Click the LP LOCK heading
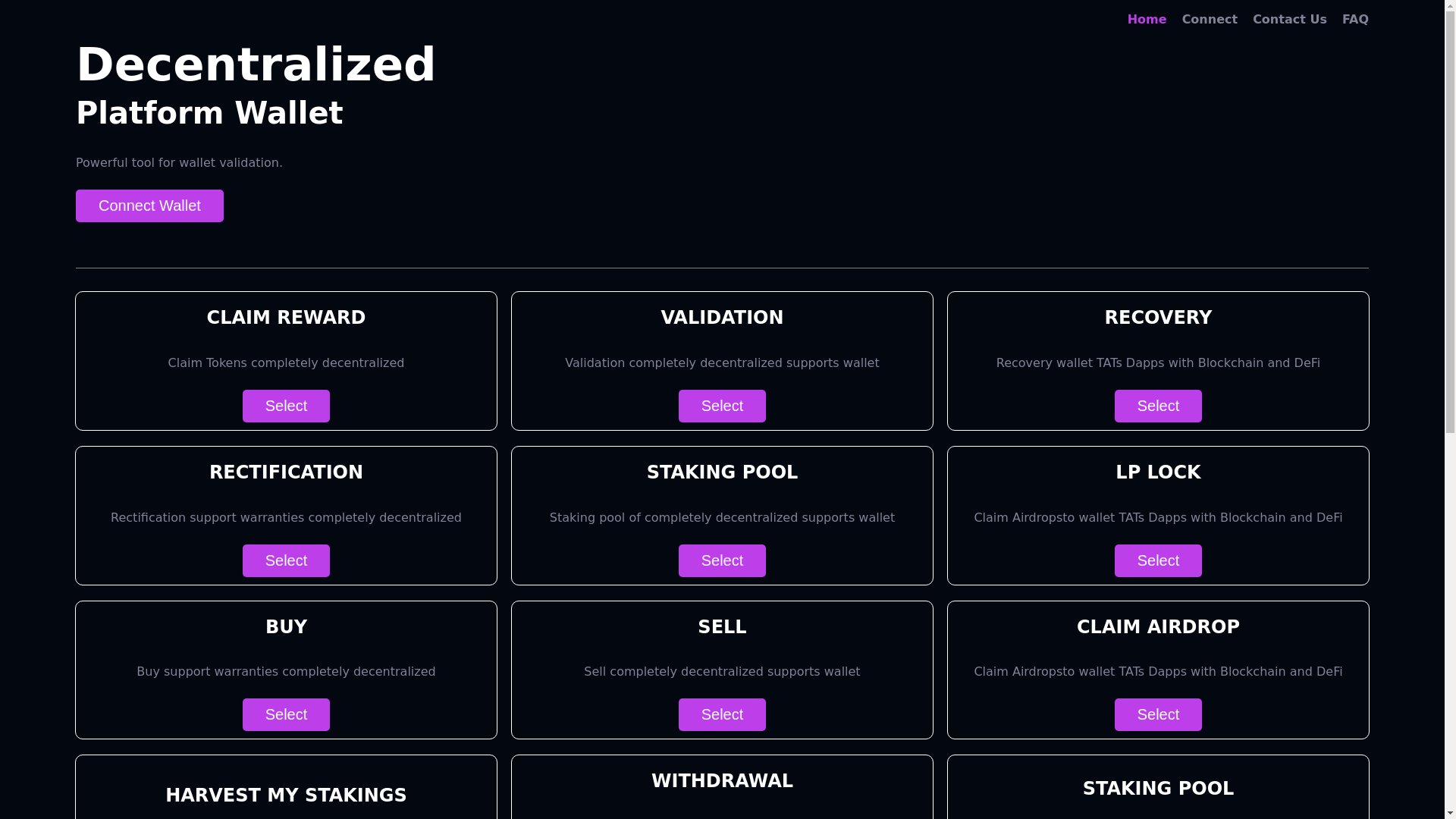Viewport: 1456px width, 819px height. click(x=1158, y=472)
